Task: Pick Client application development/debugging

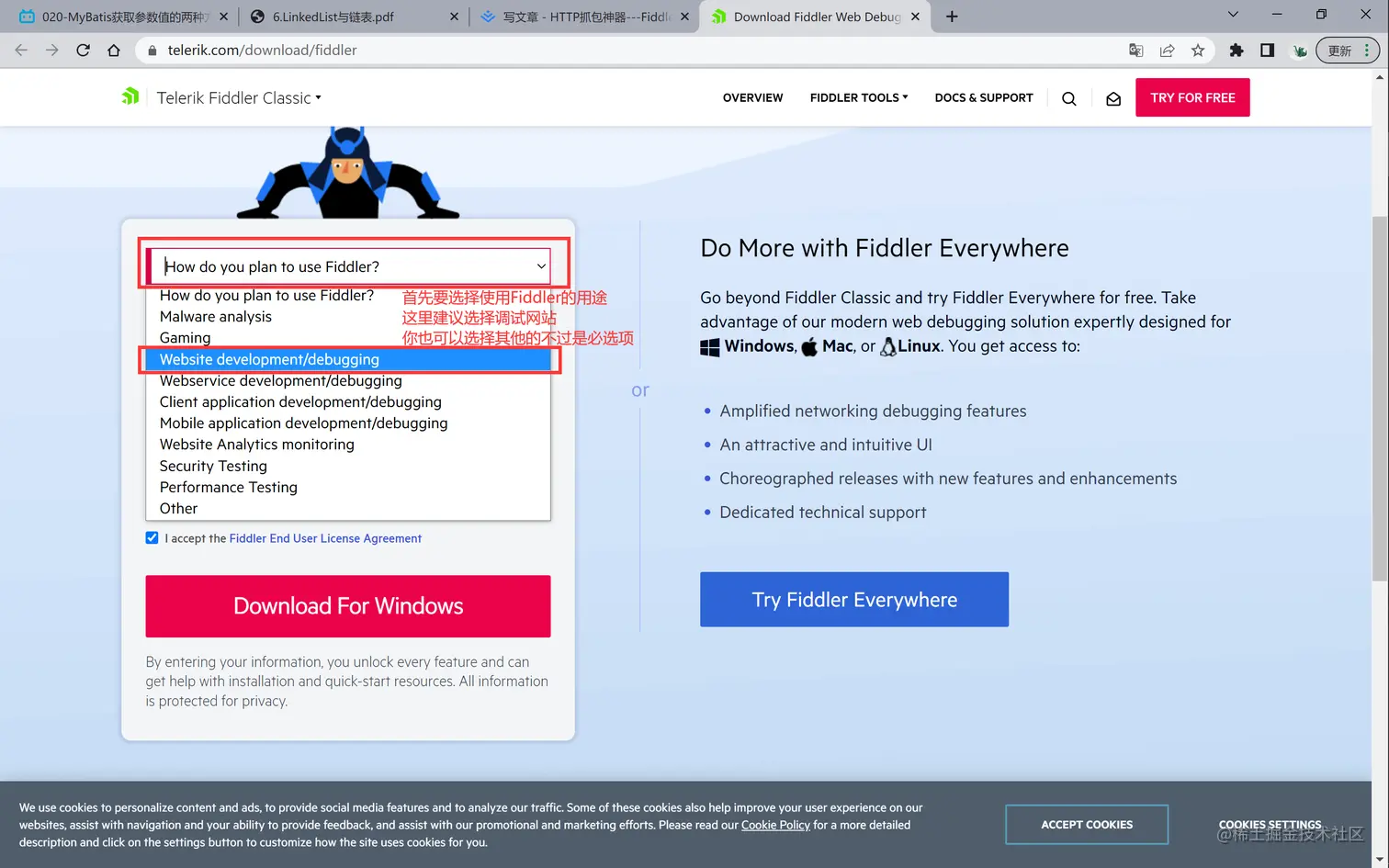Action: pyautogui.click(x=348, y=401)
